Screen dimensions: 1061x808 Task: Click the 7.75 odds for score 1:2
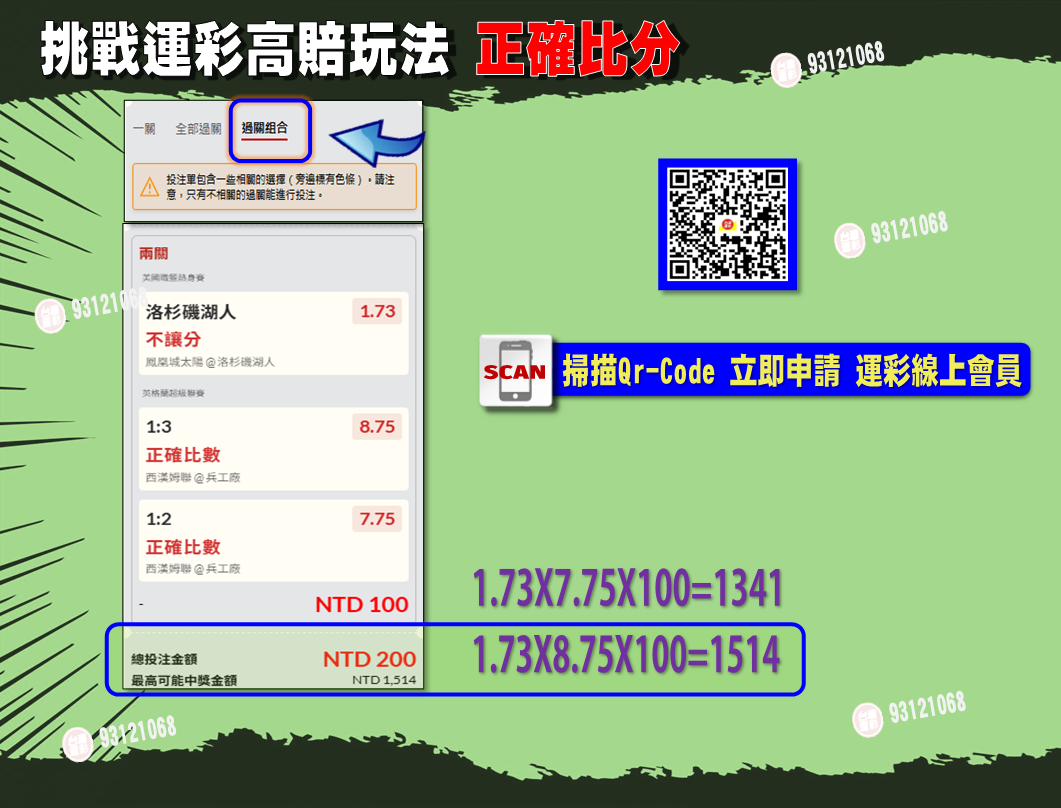(377, 519)
